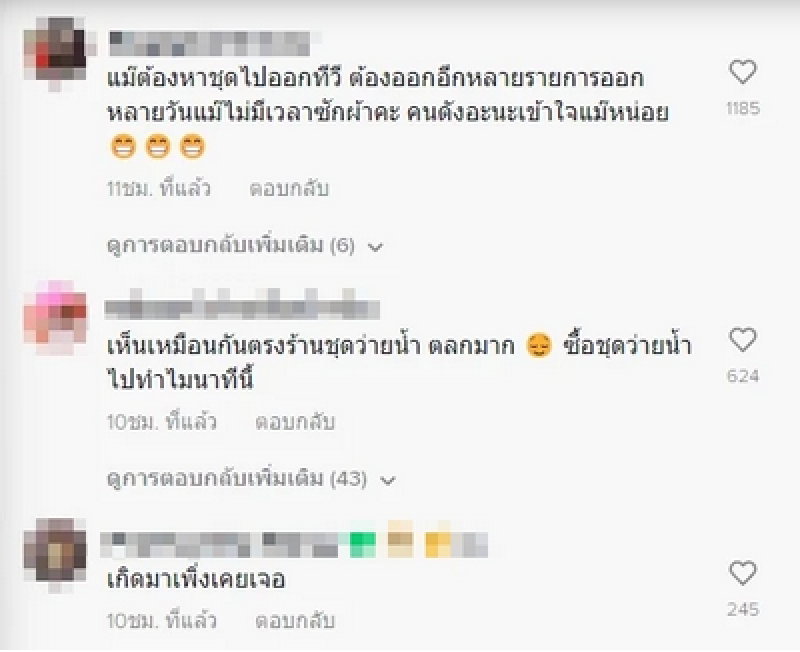Click the 11ชม. ที่แล้ว timestamp
Image resolution: width=800 pixels, height=652 pixels.
coord(159,189)
